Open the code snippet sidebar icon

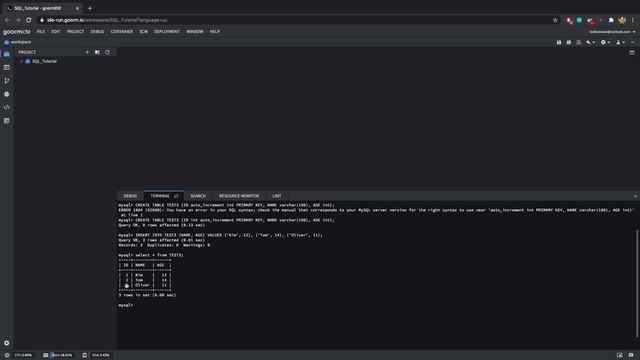[x=7, y=107]
